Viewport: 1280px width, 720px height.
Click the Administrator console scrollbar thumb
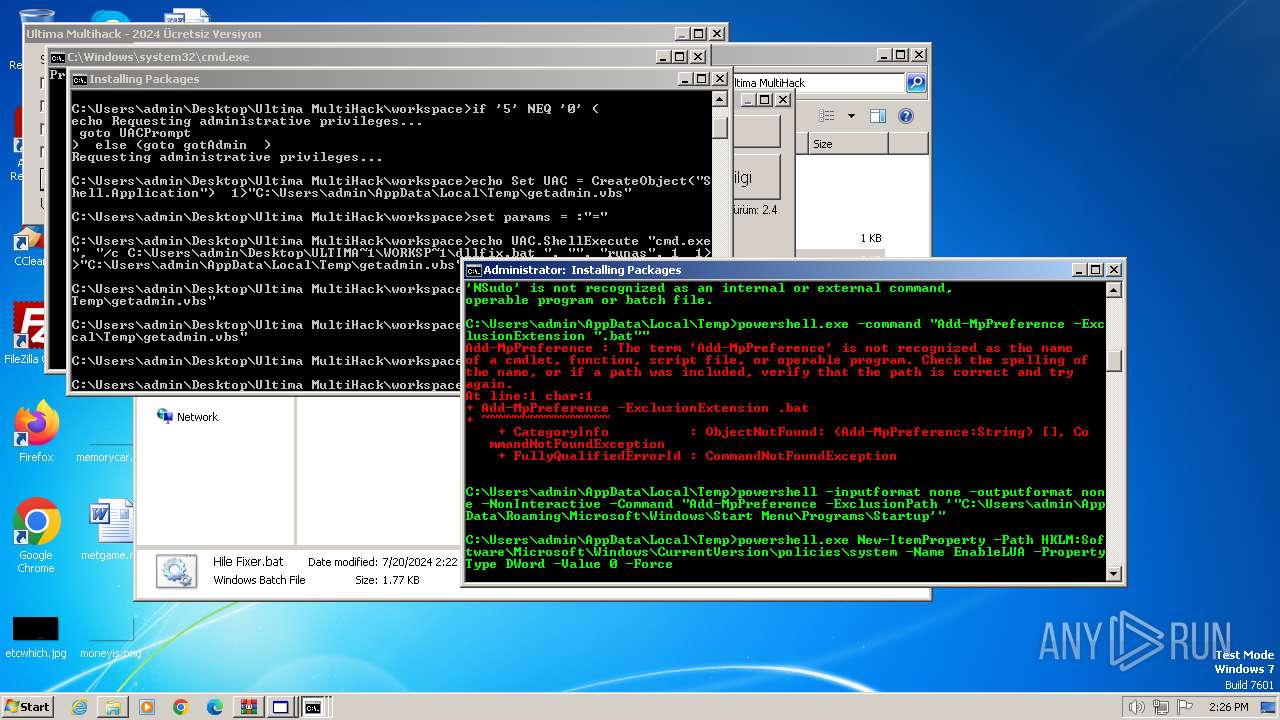1113,362
